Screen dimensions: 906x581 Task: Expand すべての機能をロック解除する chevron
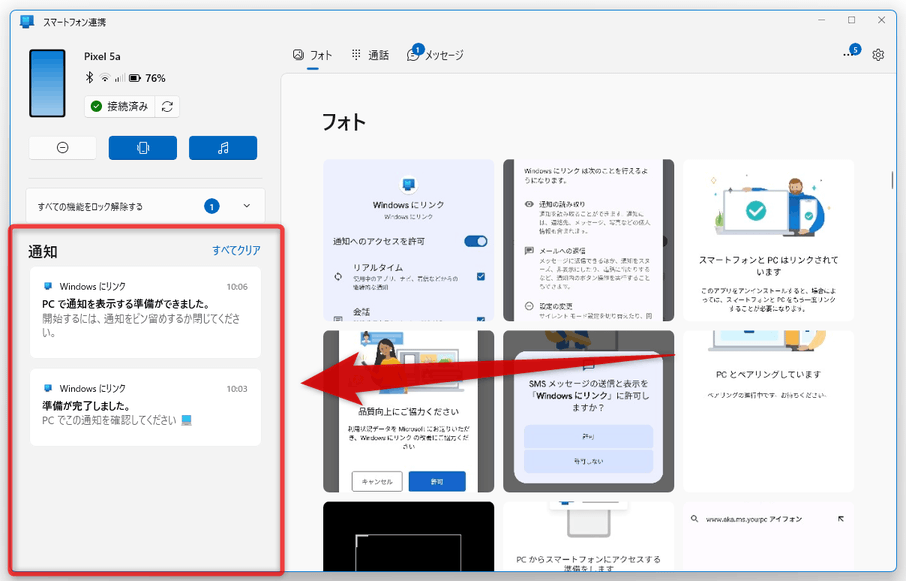click(247, 206)
